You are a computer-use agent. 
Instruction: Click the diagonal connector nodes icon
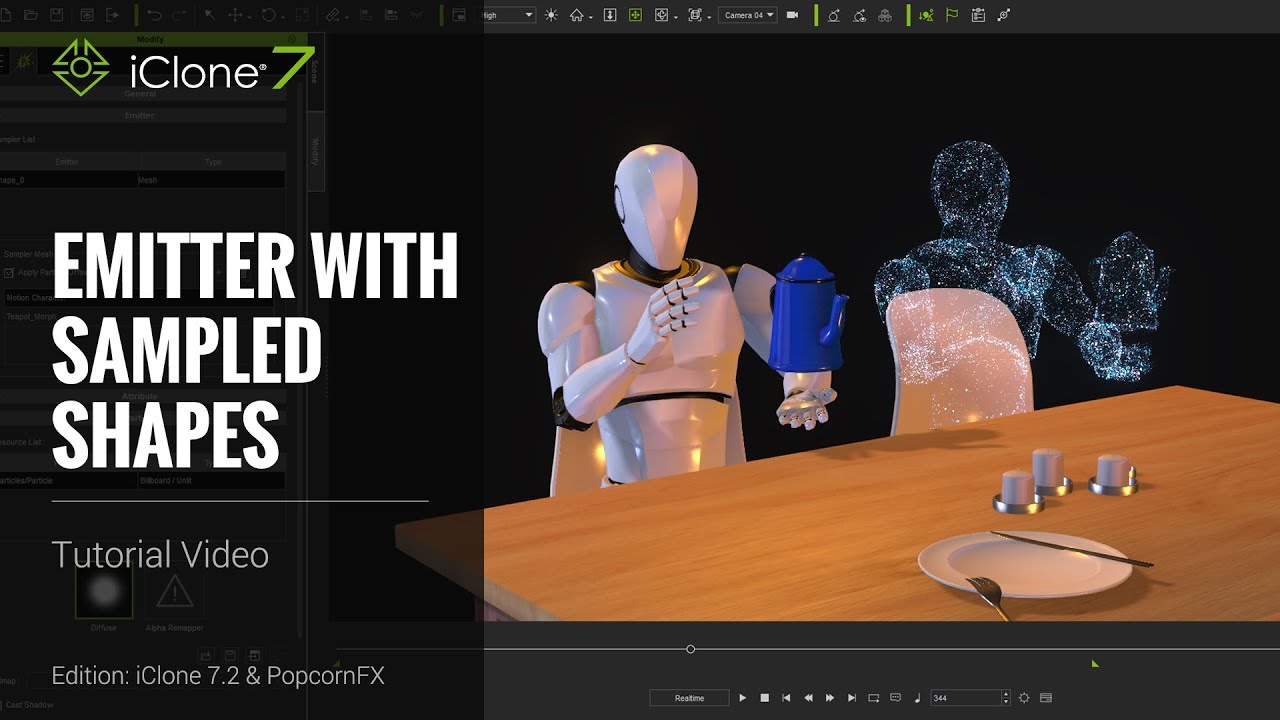pos(1004,15)
